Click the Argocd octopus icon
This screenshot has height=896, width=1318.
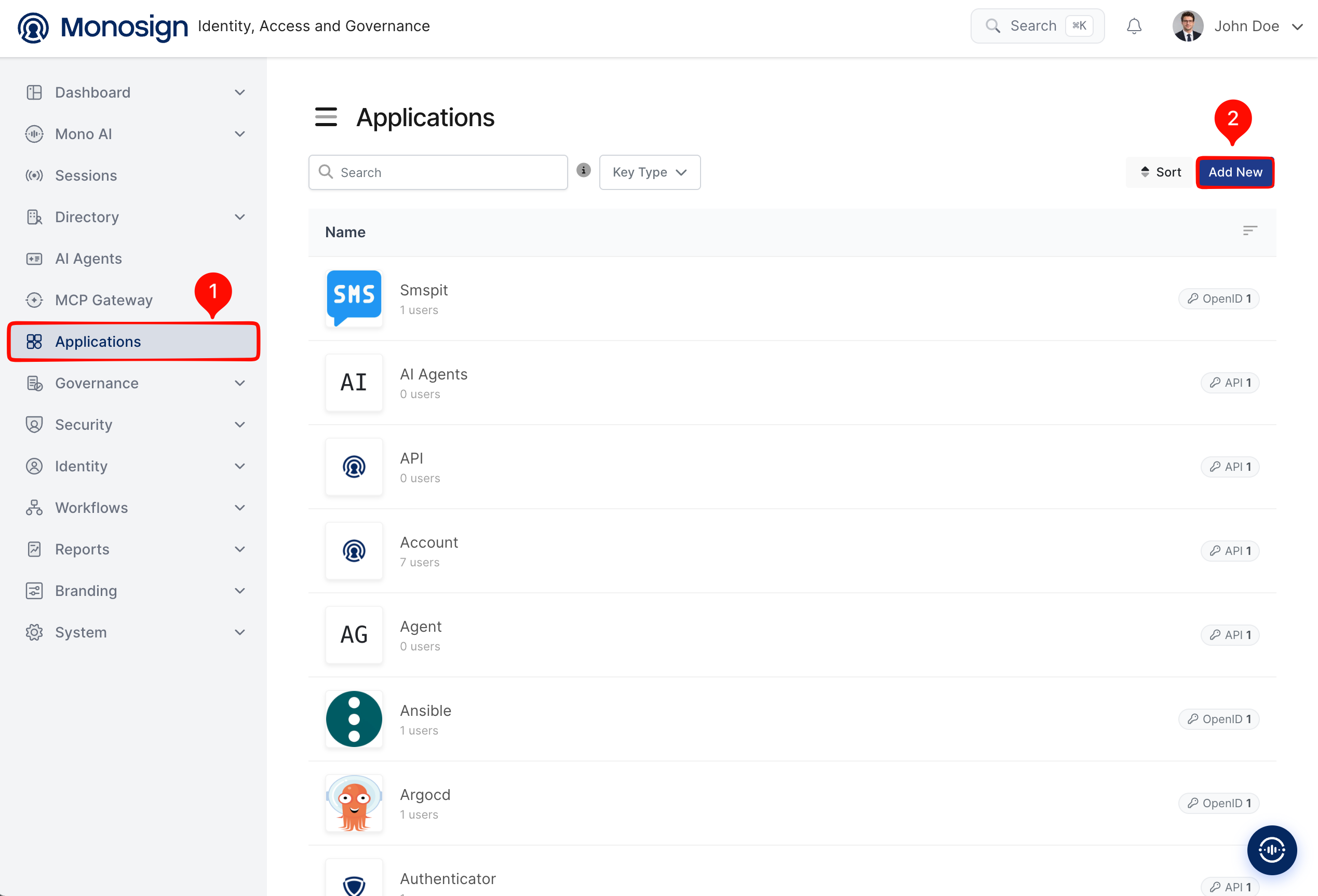click(354, 803)
